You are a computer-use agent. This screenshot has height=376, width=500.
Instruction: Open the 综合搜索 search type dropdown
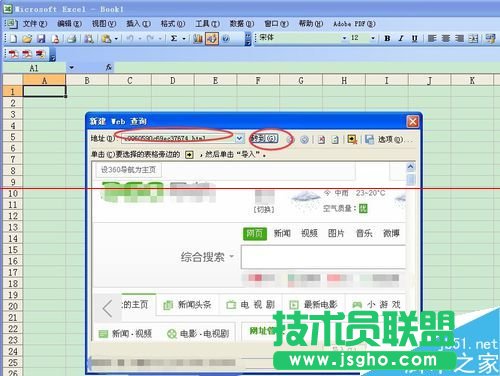231,257
